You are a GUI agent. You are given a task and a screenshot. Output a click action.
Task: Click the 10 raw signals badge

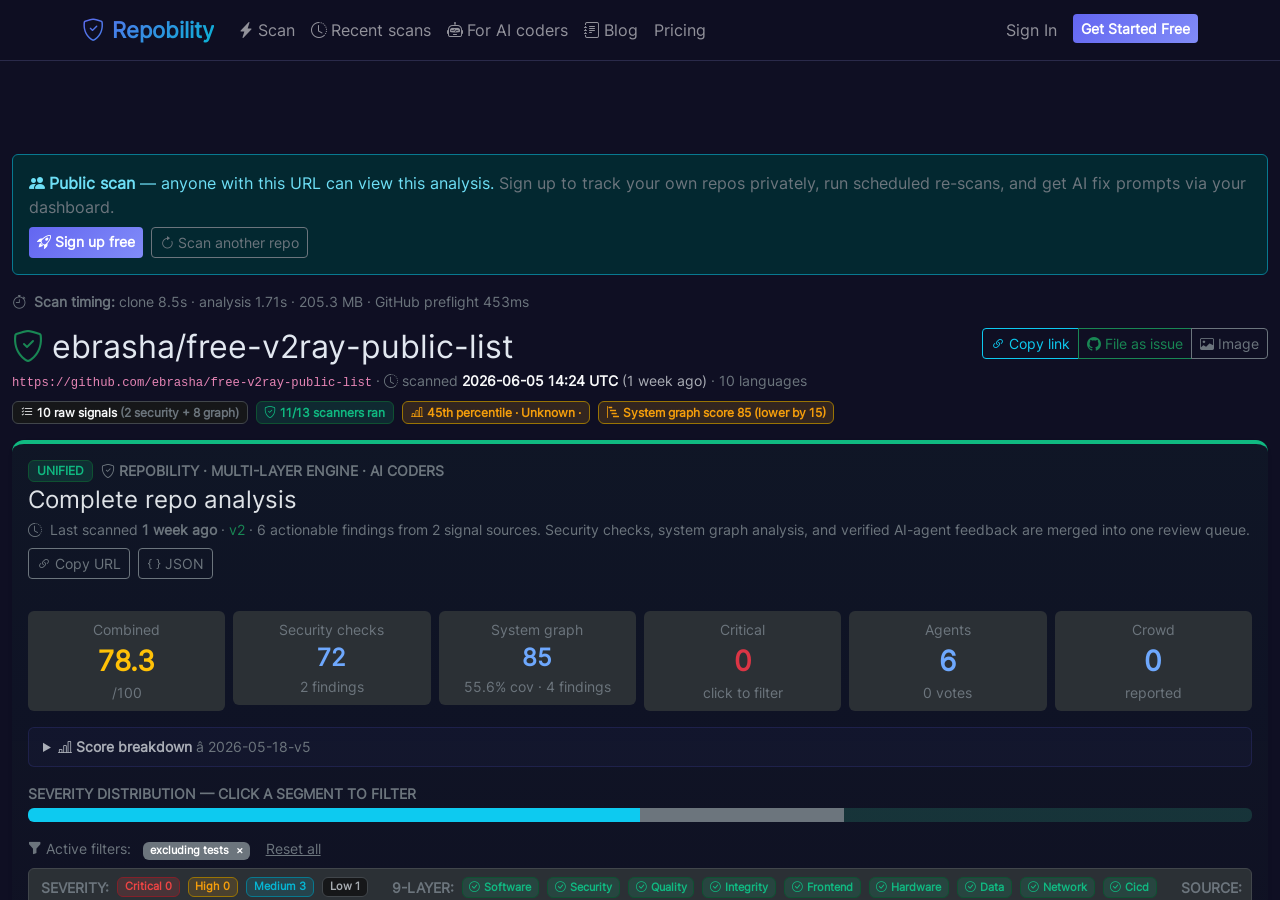click(x=130, y=412)
